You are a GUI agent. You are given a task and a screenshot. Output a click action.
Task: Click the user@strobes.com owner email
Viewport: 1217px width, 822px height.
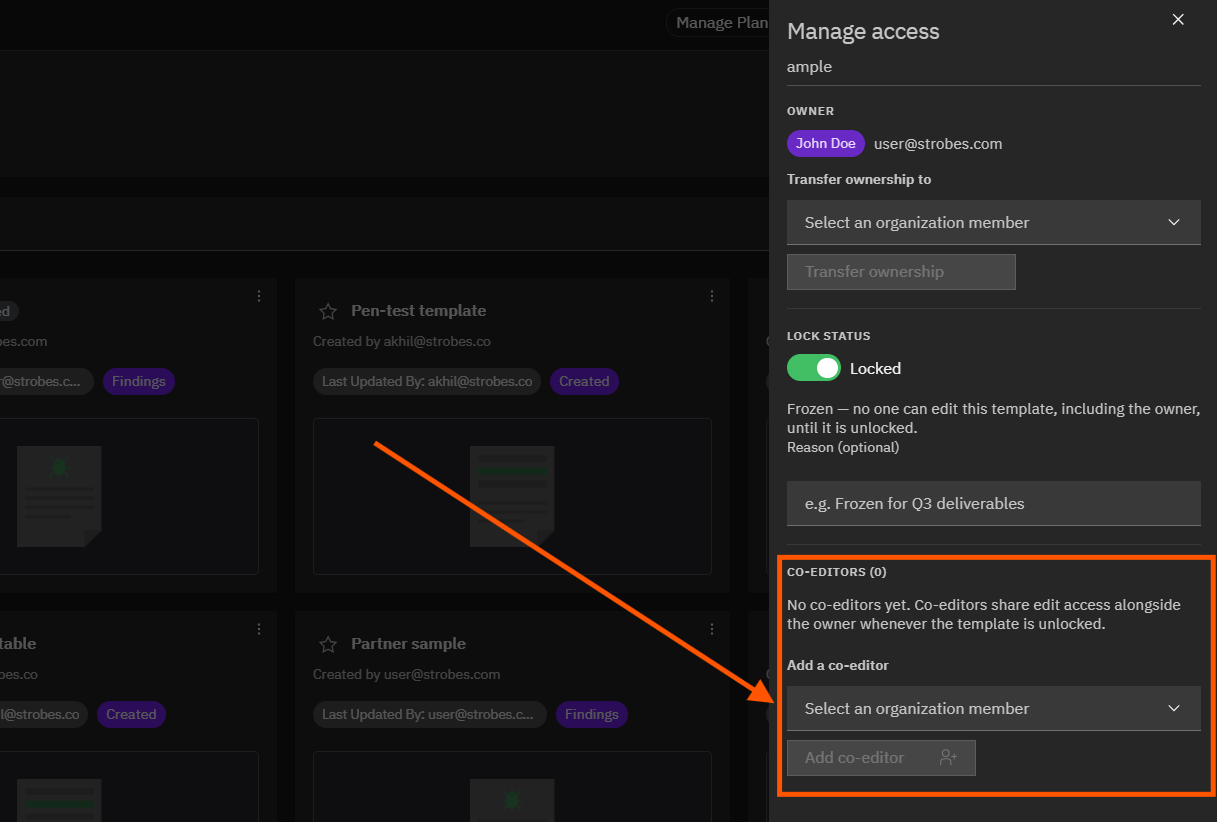(x=938, y=144)
